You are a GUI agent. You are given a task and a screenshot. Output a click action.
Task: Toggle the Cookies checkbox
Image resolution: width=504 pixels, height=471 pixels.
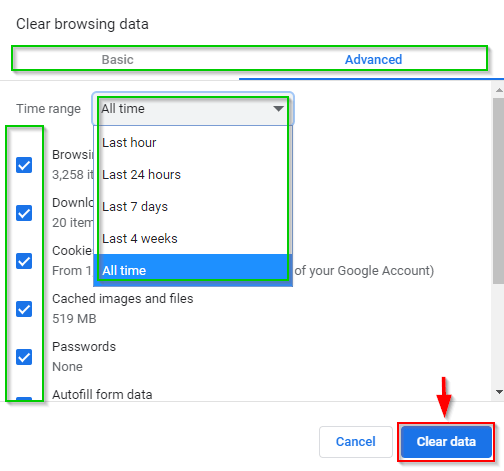coord(24,261)
